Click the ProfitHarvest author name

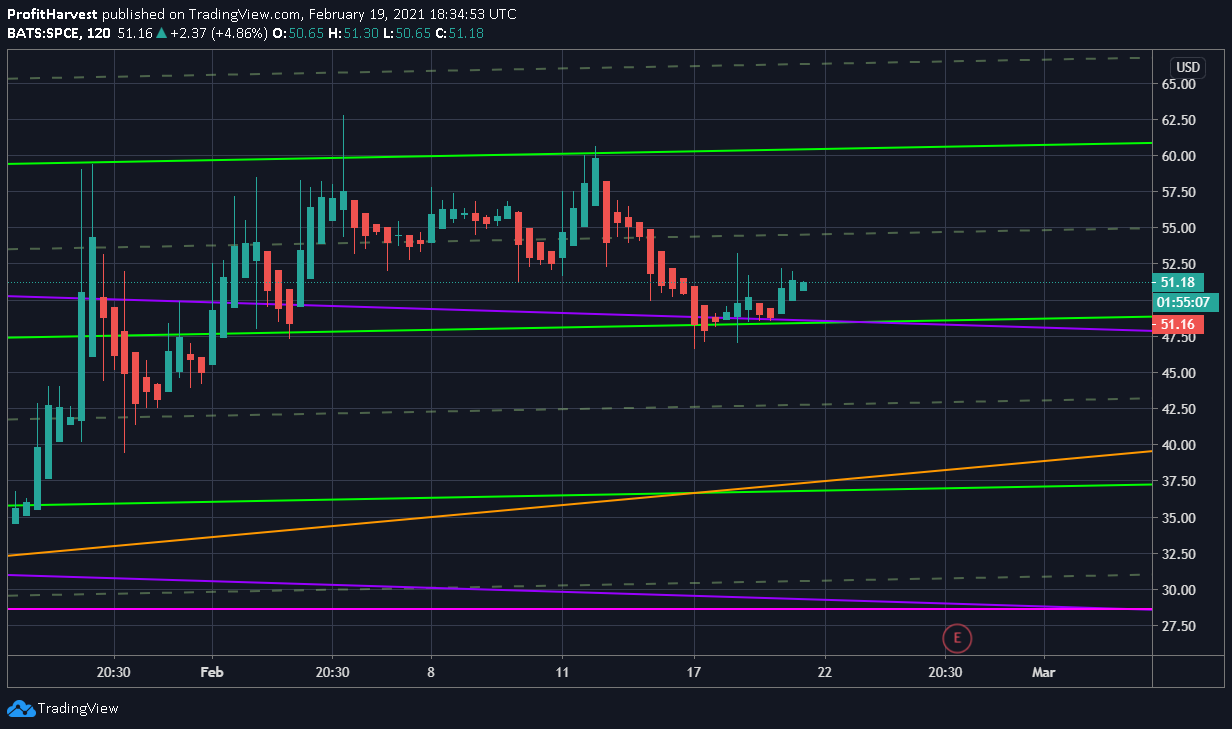coord(53,14)
